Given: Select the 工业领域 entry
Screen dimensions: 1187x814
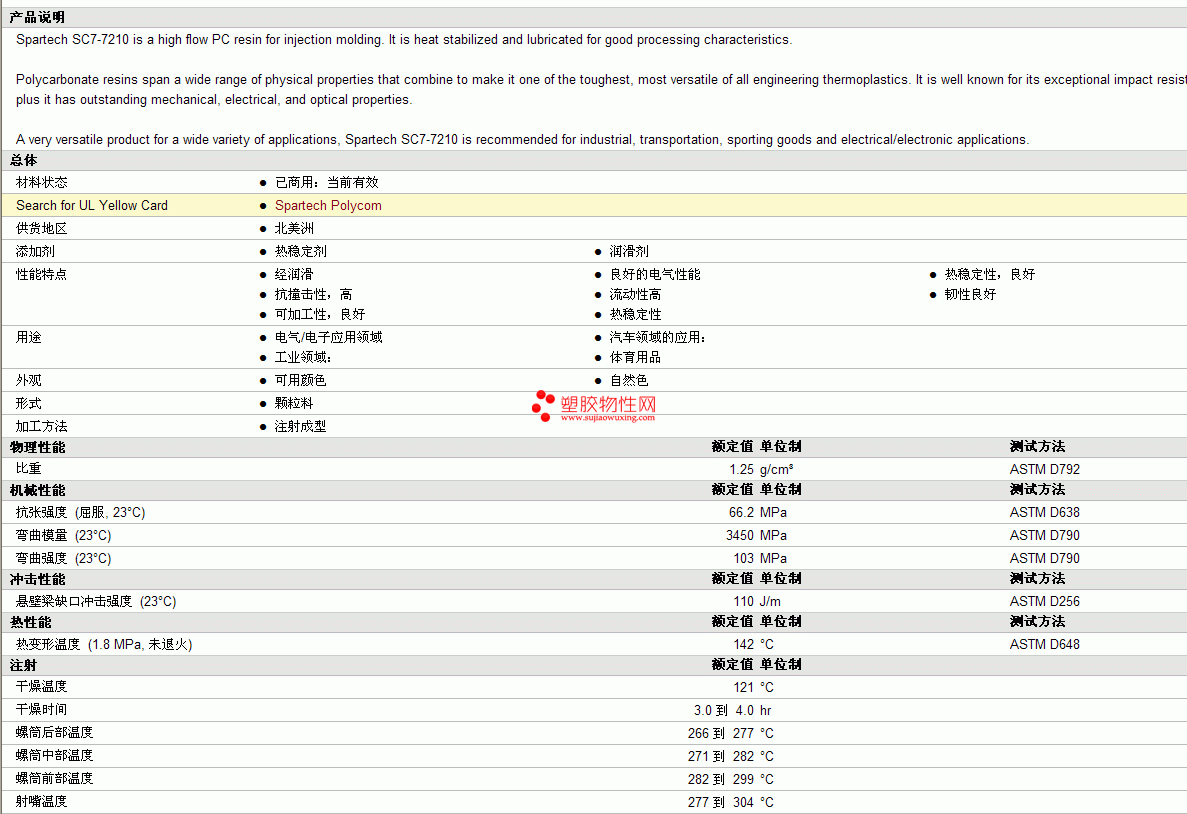Looking at the screenshot, I should point(303,357).
